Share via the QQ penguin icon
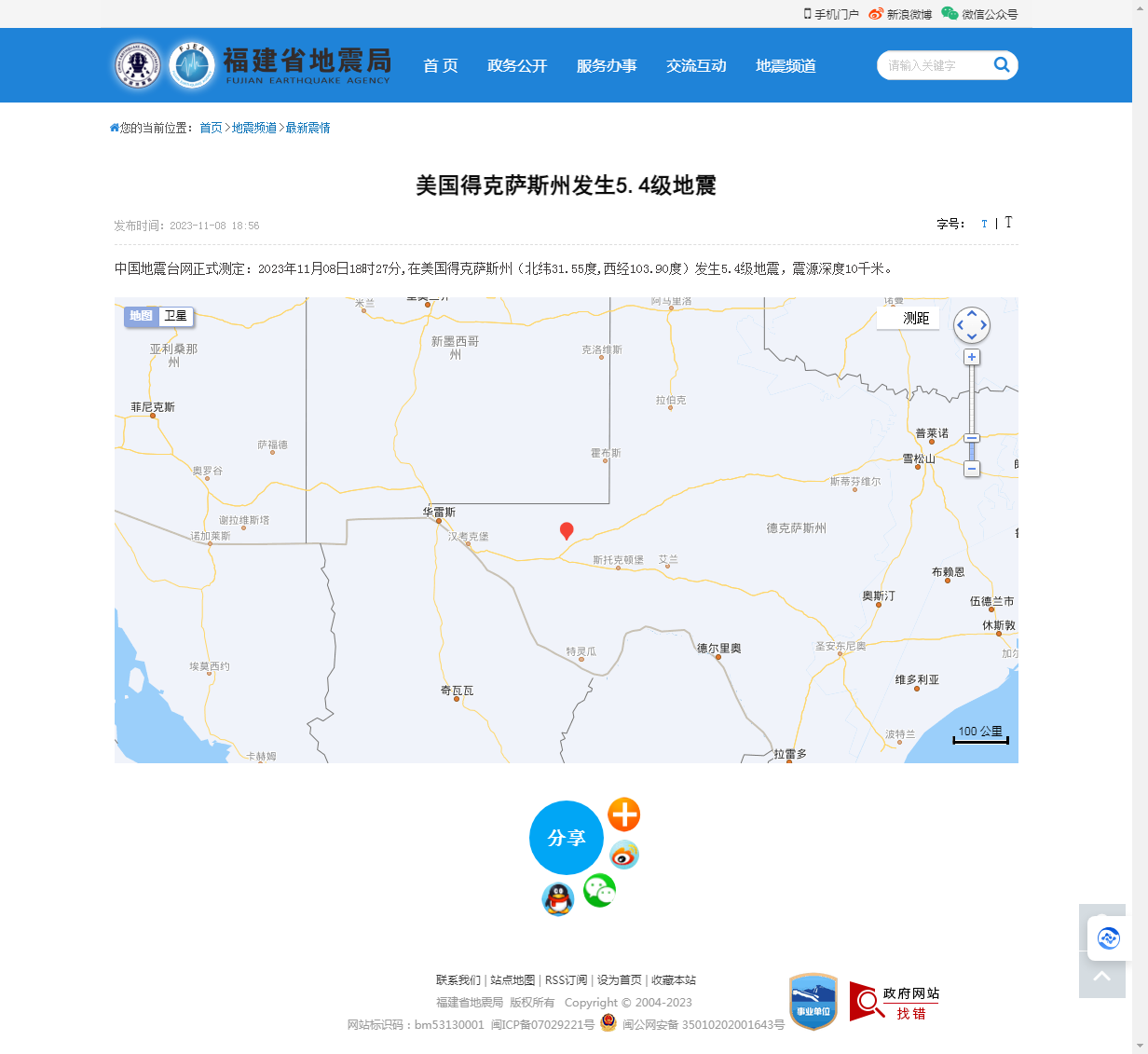 [557, 899]
